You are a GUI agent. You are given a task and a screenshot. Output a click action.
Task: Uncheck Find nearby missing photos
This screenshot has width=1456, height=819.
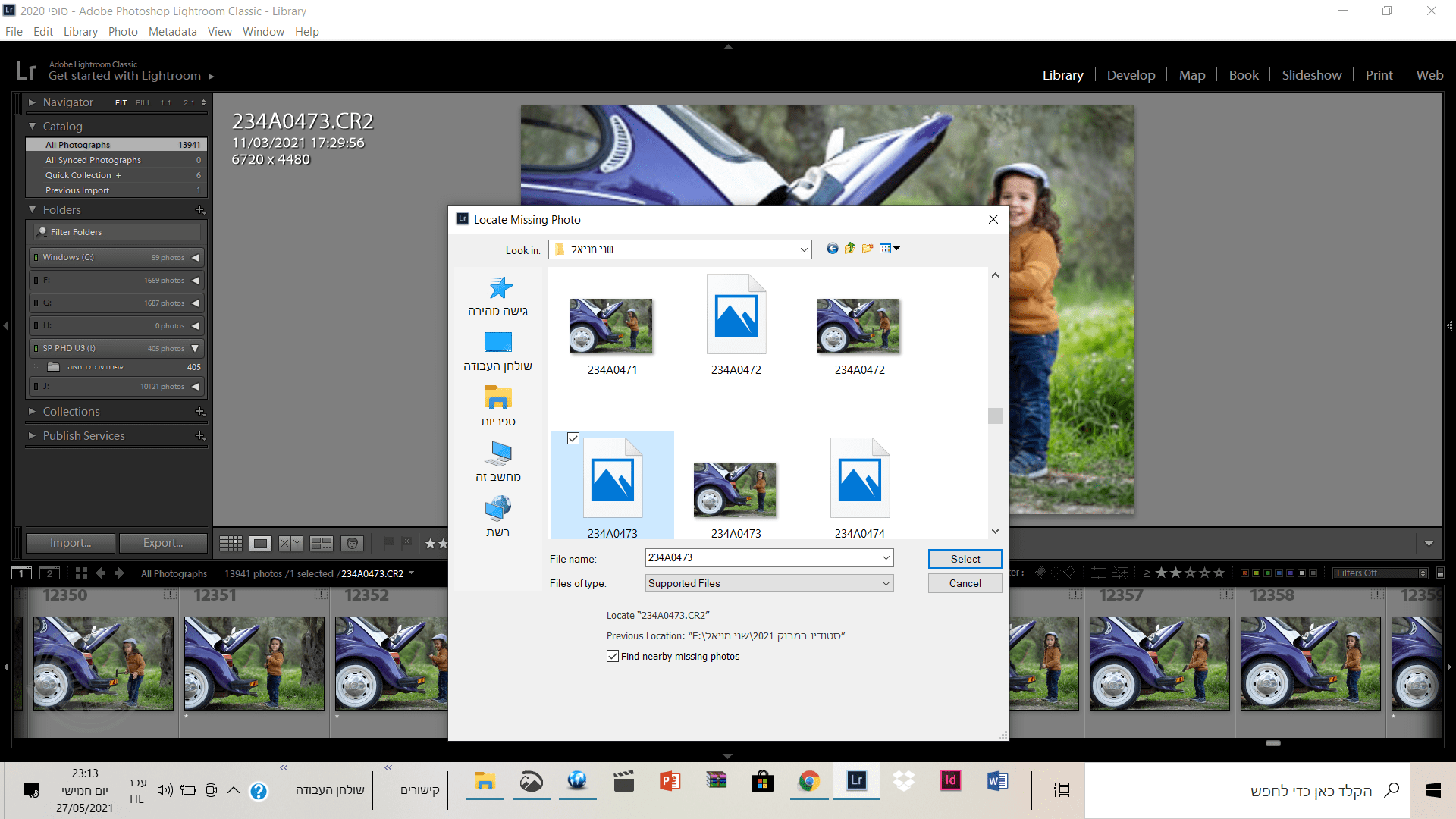(x=613, y=657)
